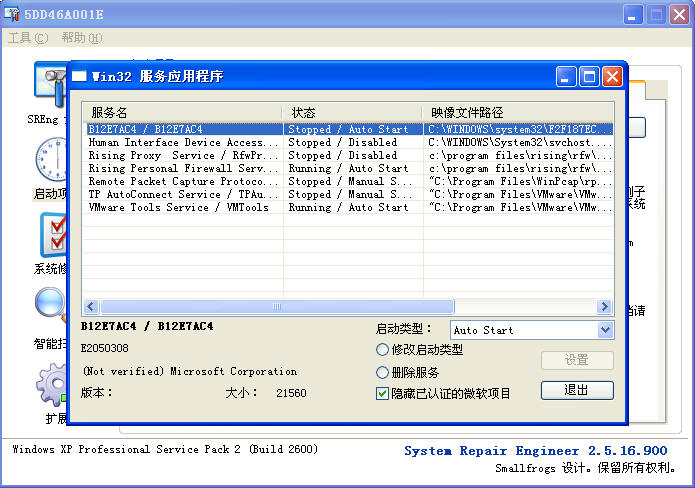The width and height of the screenshot is (695, 488).
Task: Click the F2F187EC image path cell
Action: 519,129
